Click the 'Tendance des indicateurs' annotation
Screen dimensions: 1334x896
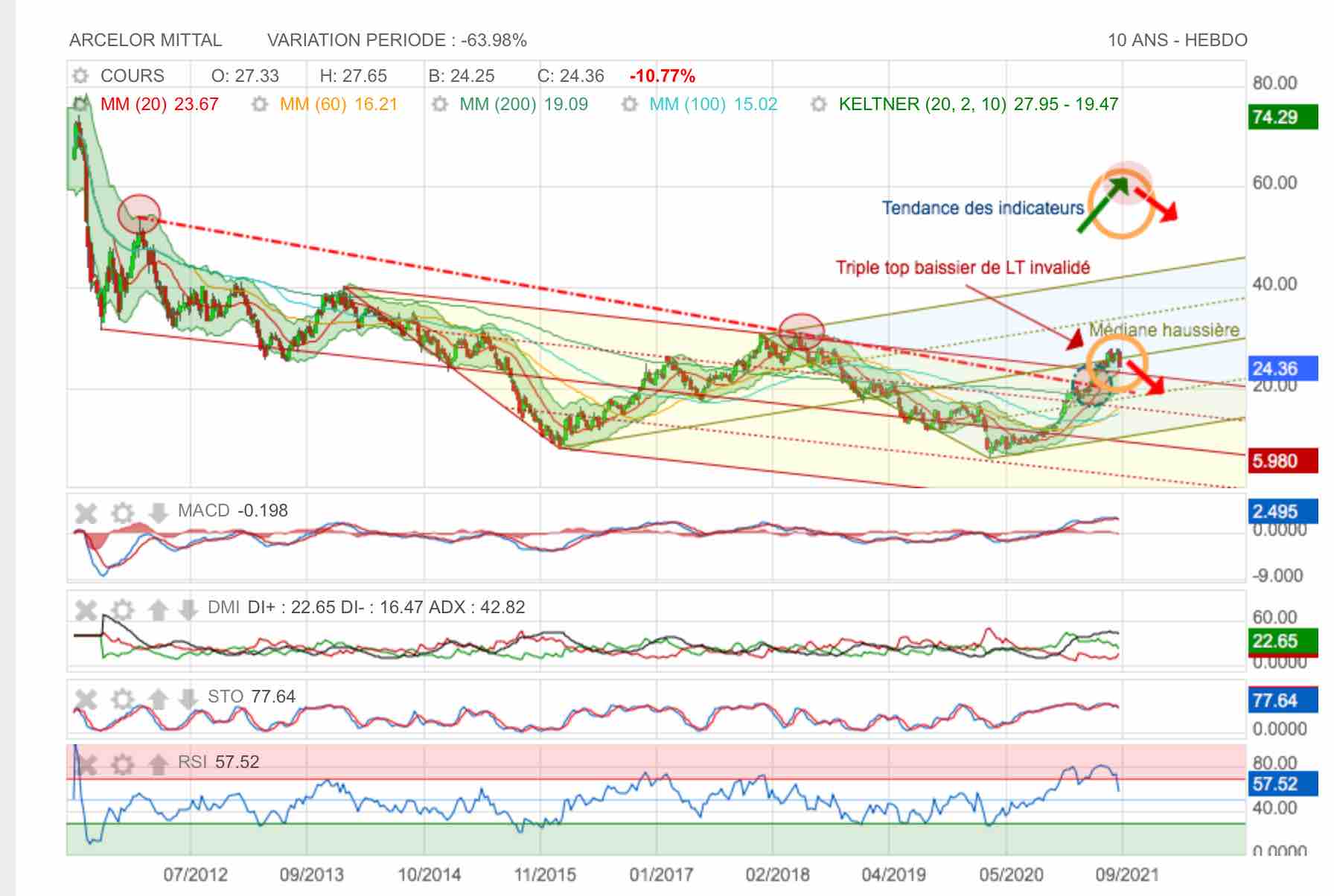[x=983, y=208]
